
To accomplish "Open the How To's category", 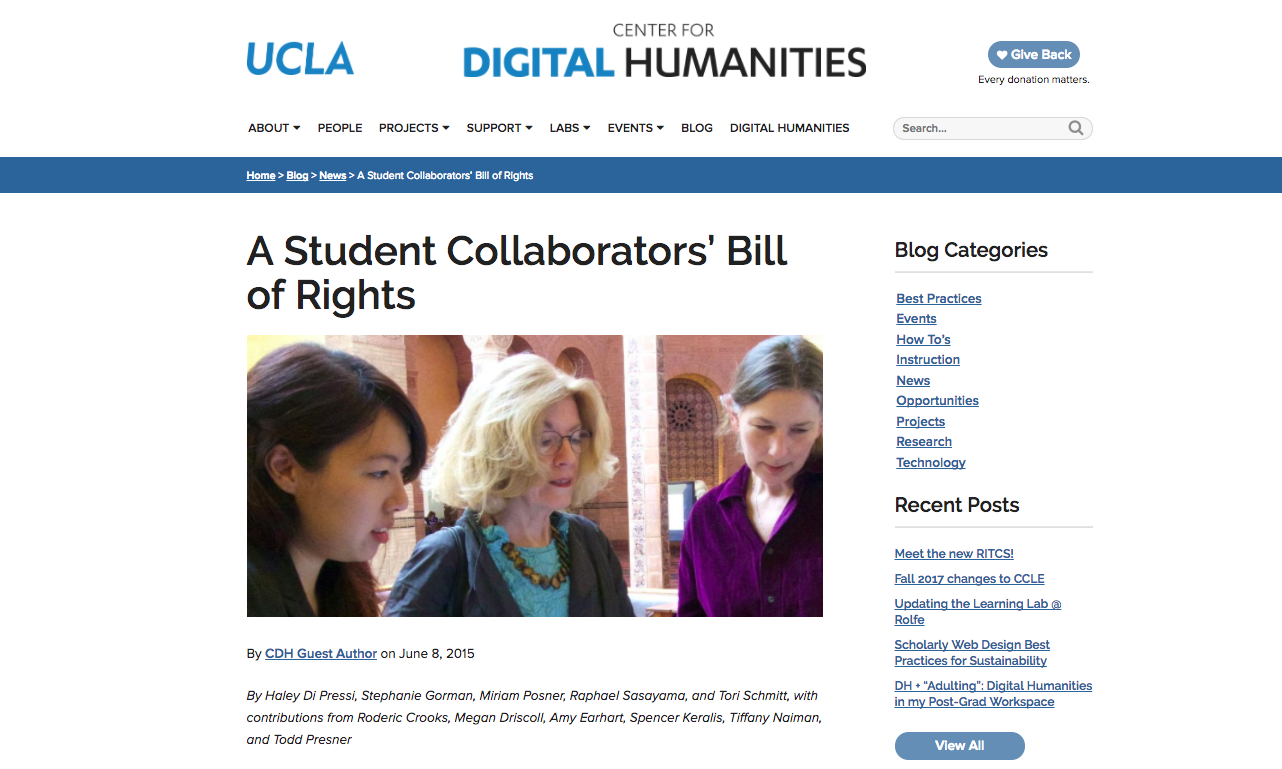I will coord(923,340).
